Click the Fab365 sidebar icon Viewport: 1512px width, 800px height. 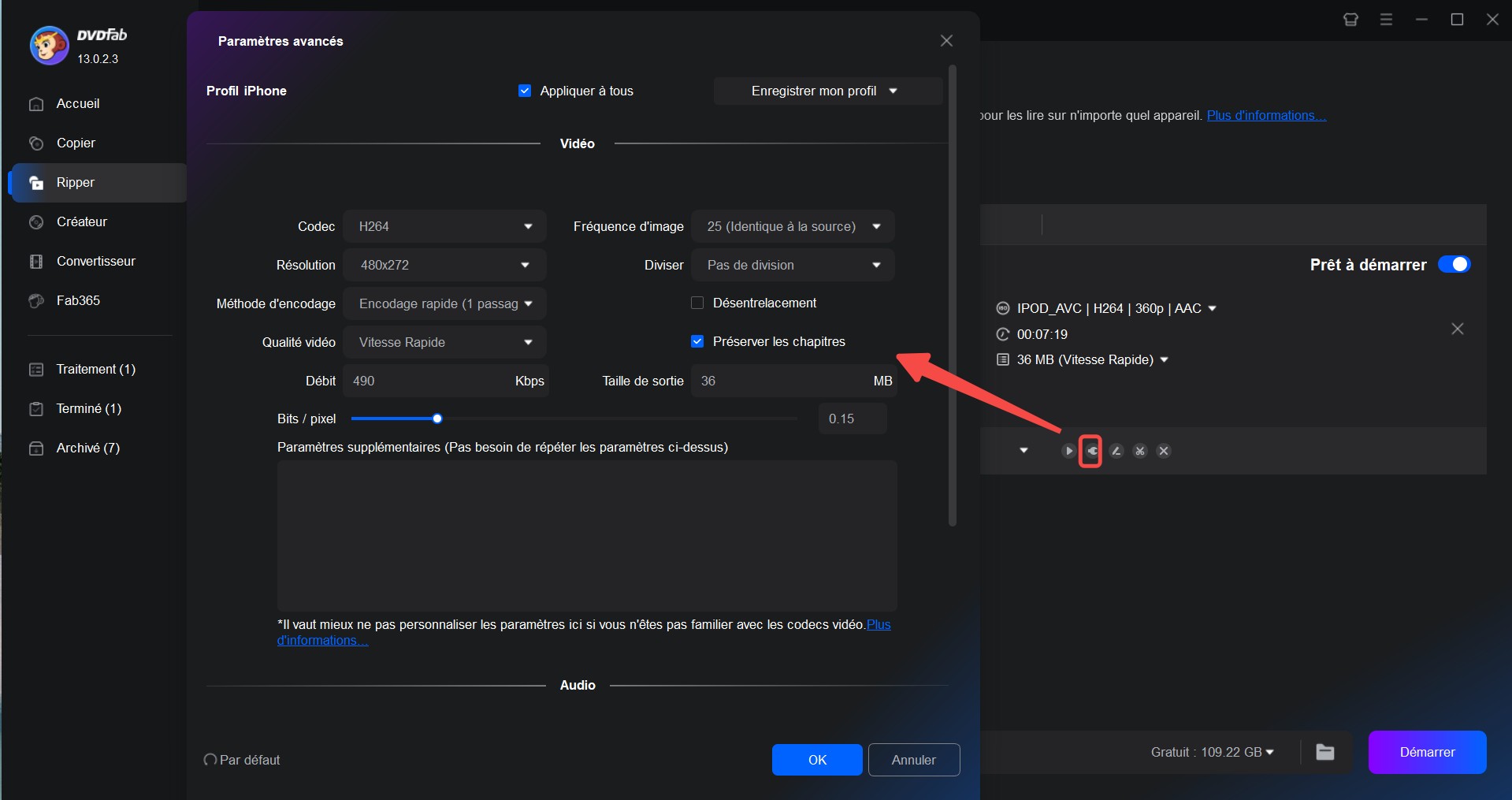pyautogui.click(x=36, y=301)
